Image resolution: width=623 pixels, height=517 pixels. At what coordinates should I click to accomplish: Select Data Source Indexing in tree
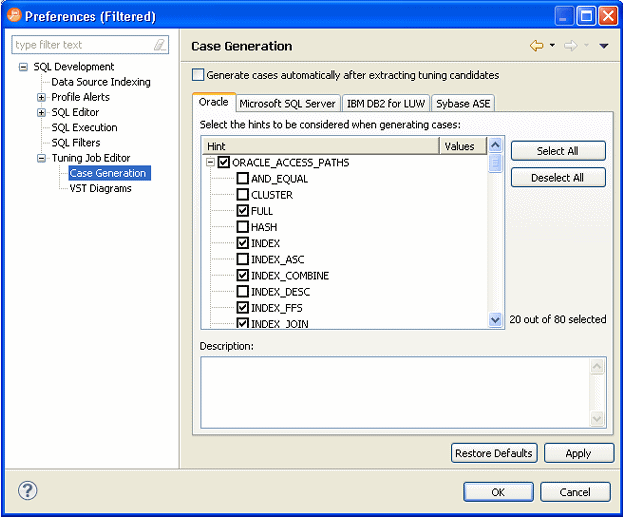pyautogui.click(x=101, y=82)
